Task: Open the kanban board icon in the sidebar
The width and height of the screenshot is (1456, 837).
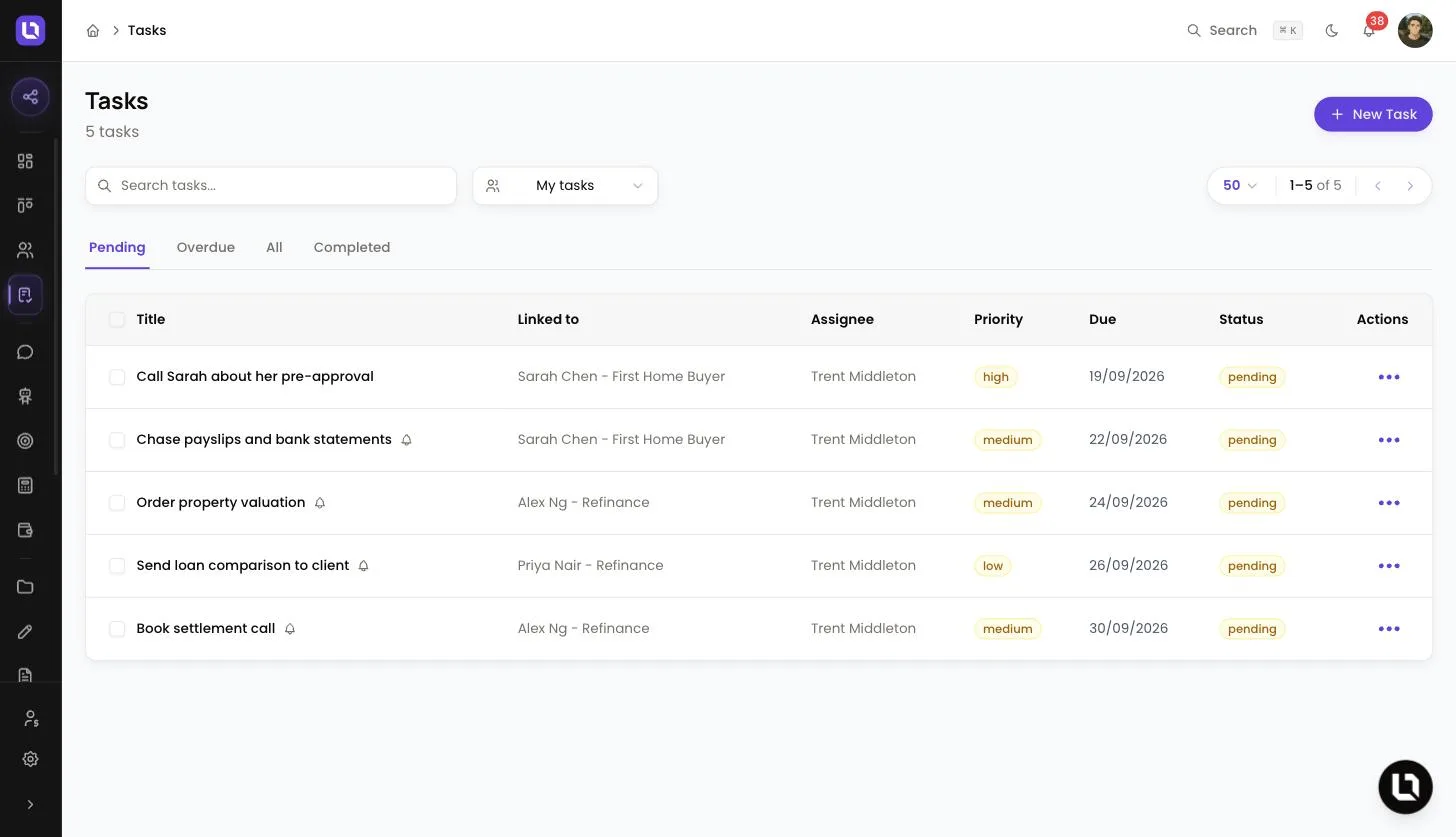Action: pyautogui.click(x=25, y=205)
